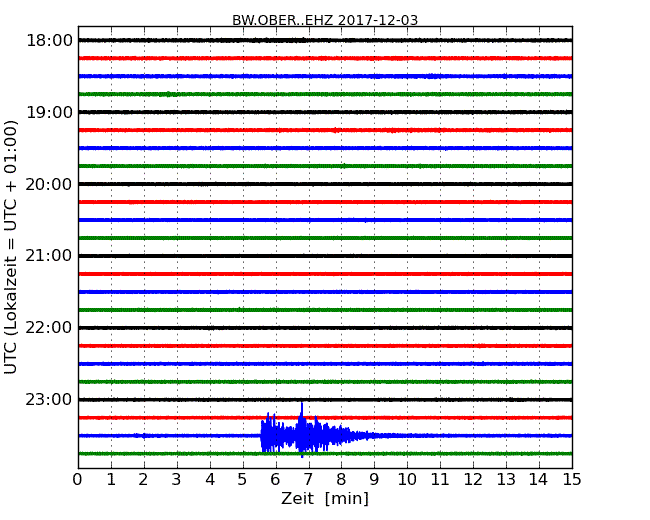Screen dimensions: 650x520
Task: Click the UTC Lokalzeit y-axis label
Action: pyautogui.click(x=11, y=247)
